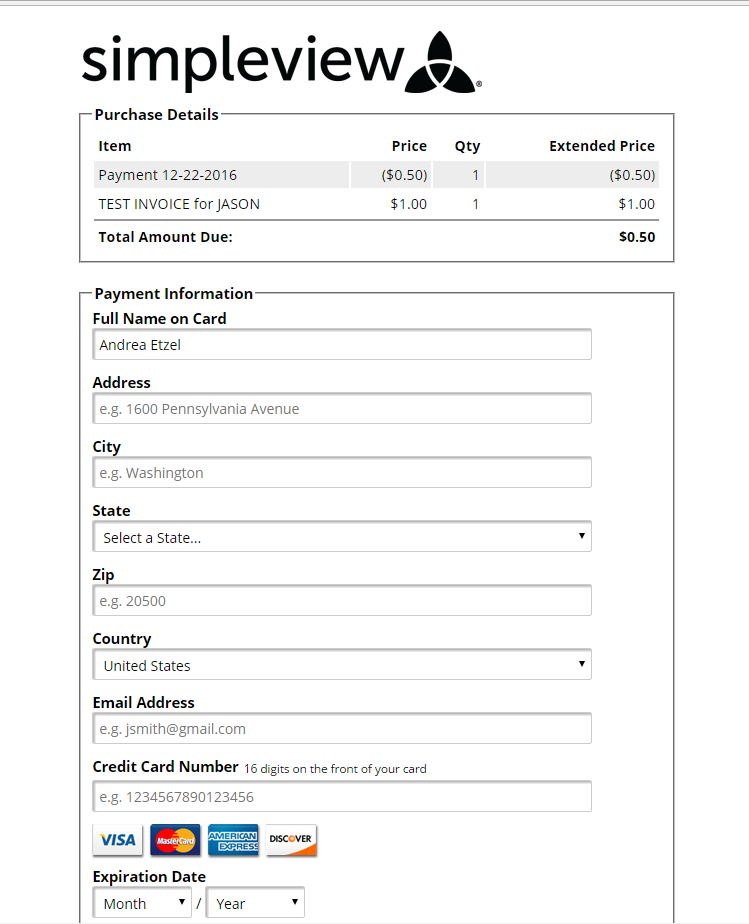Open the State dropdown
Screen dimensions: 749x924
[342, 537]
